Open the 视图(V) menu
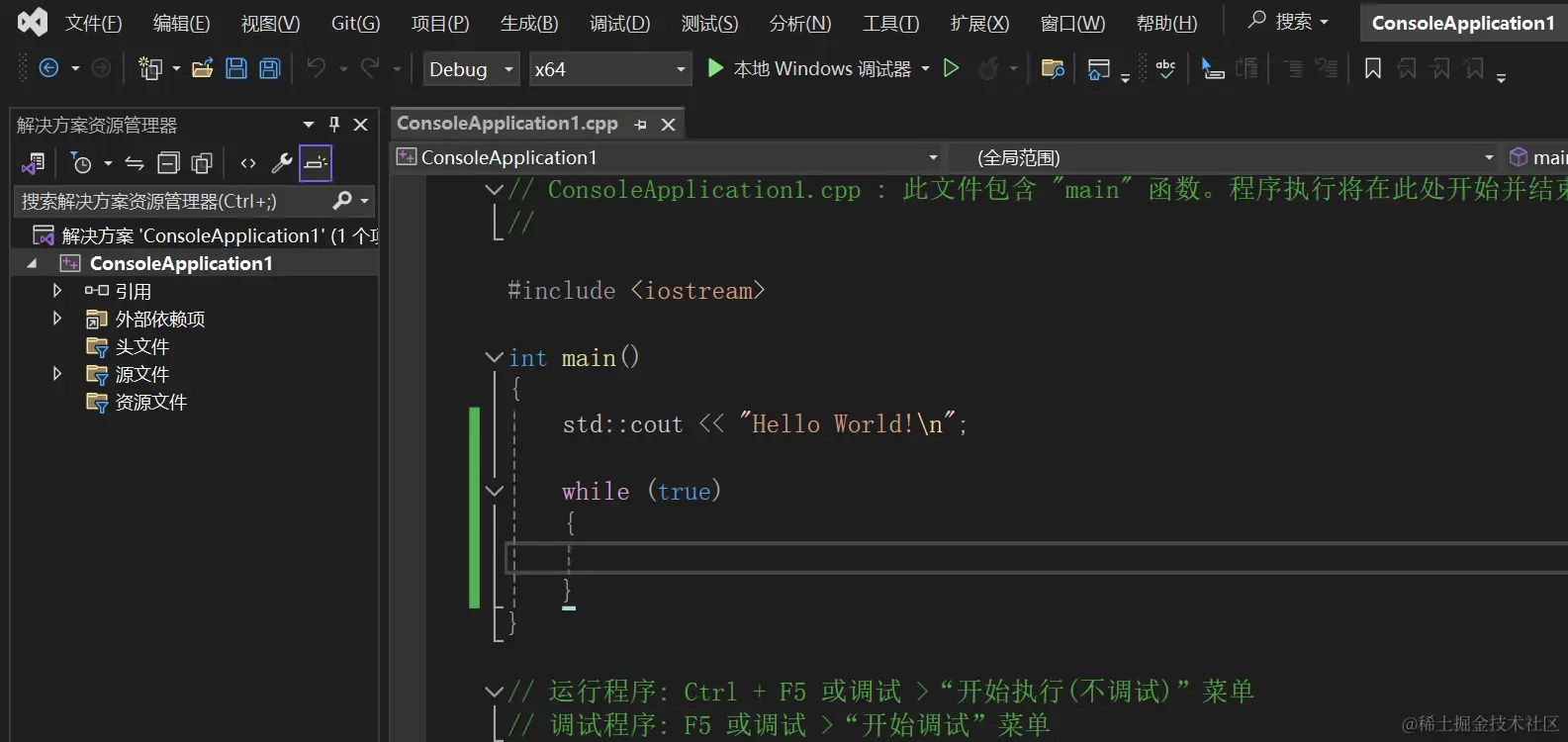 click(270, 23)
